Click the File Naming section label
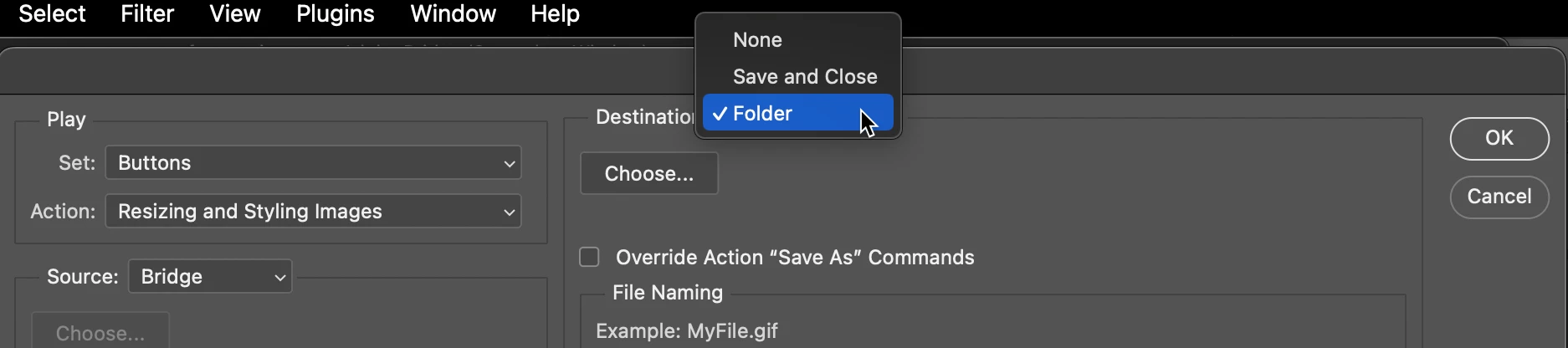Image resolution: width=1568 pixels, height=348 pixels. tap(668, 293)
